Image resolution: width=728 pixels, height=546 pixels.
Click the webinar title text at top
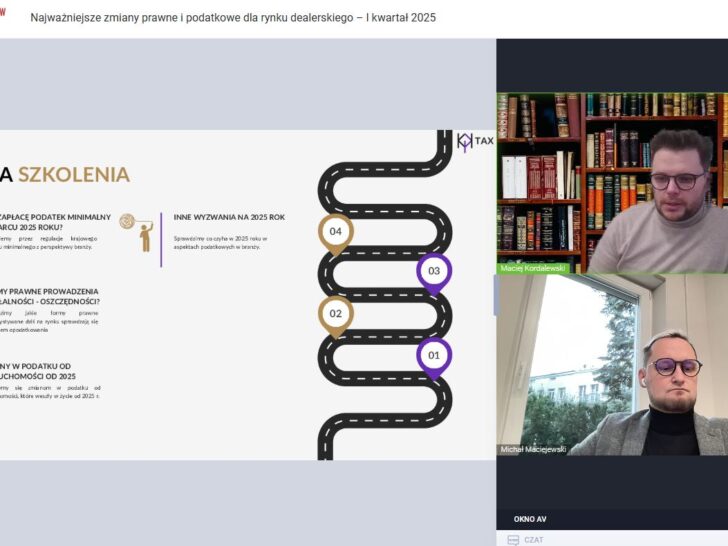[x=233, y=18]
